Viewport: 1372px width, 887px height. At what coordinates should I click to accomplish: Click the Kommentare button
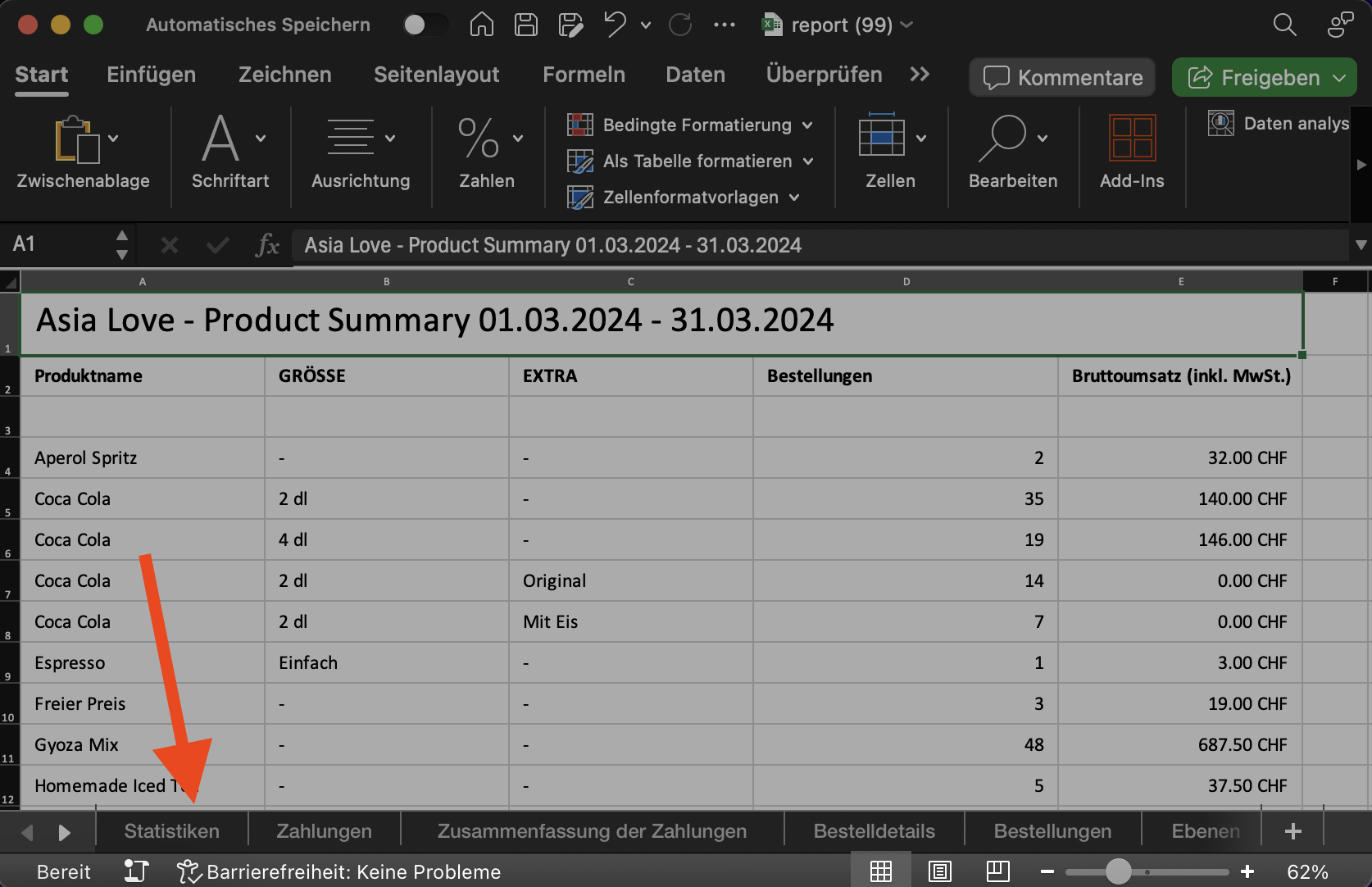click(1062, 78)
